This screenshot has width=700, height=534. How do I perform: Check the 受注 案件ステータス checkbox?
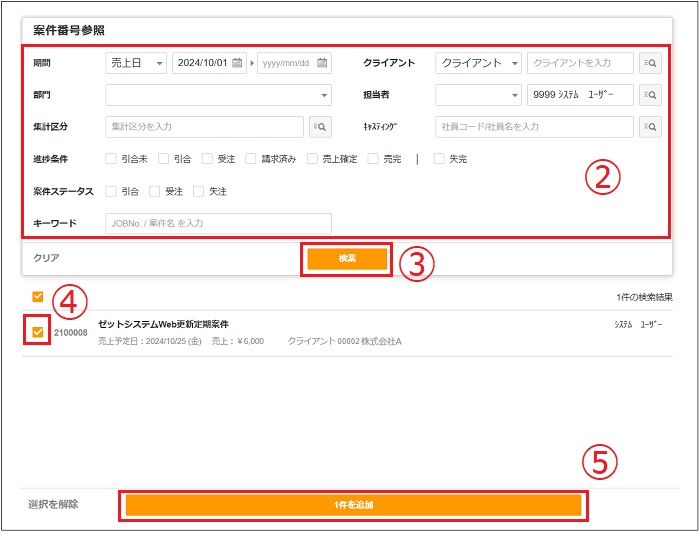pyautogui.click(x=154, y=192)
